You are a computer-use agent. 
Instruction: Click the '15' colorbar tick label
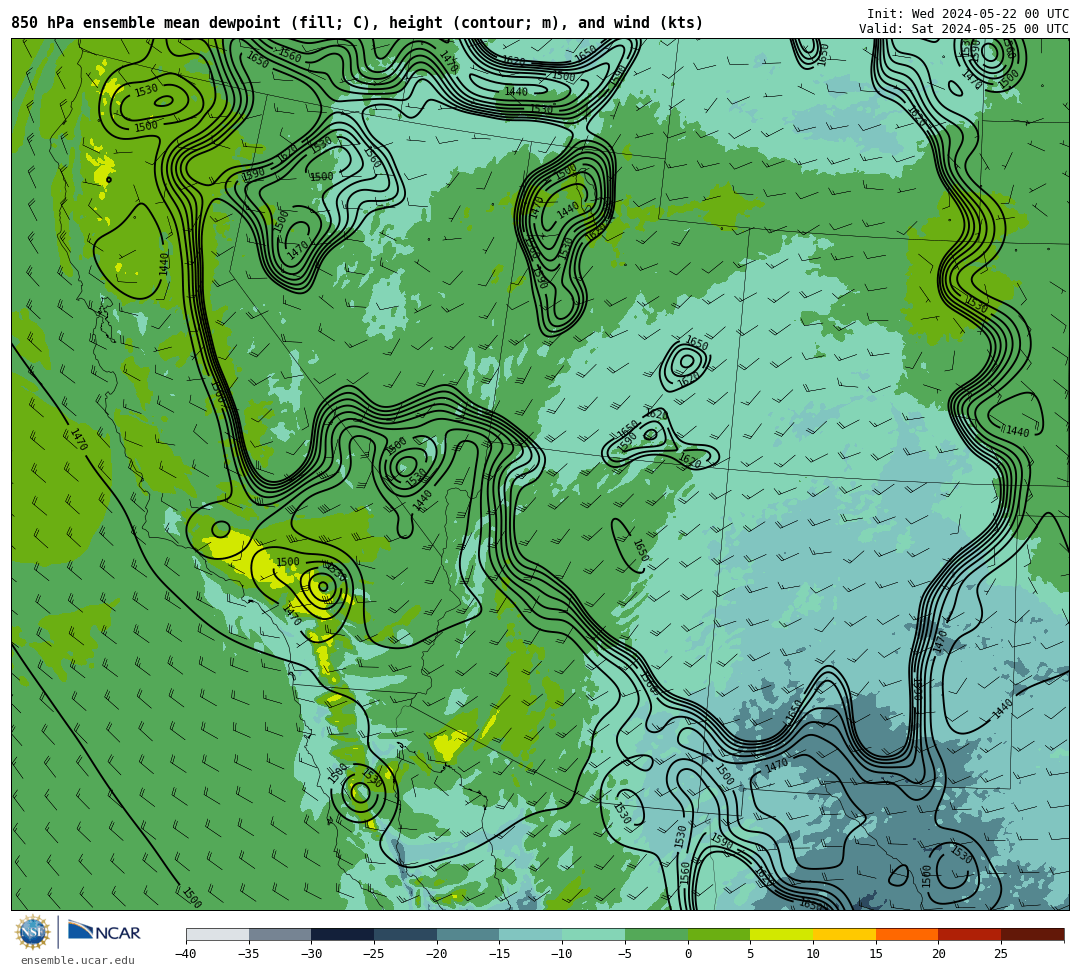pos(875,954)
